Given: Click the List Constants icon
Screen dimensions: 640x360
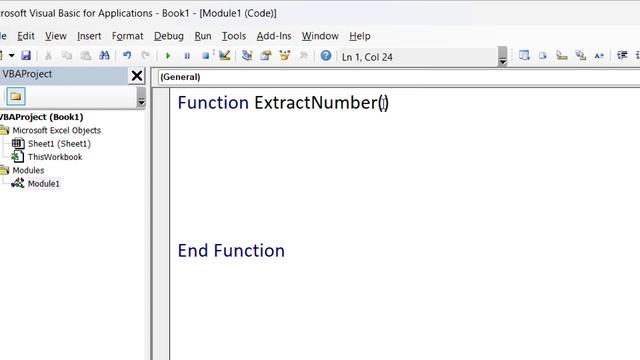Looking at the screenshot, I should tap(543, 56).
